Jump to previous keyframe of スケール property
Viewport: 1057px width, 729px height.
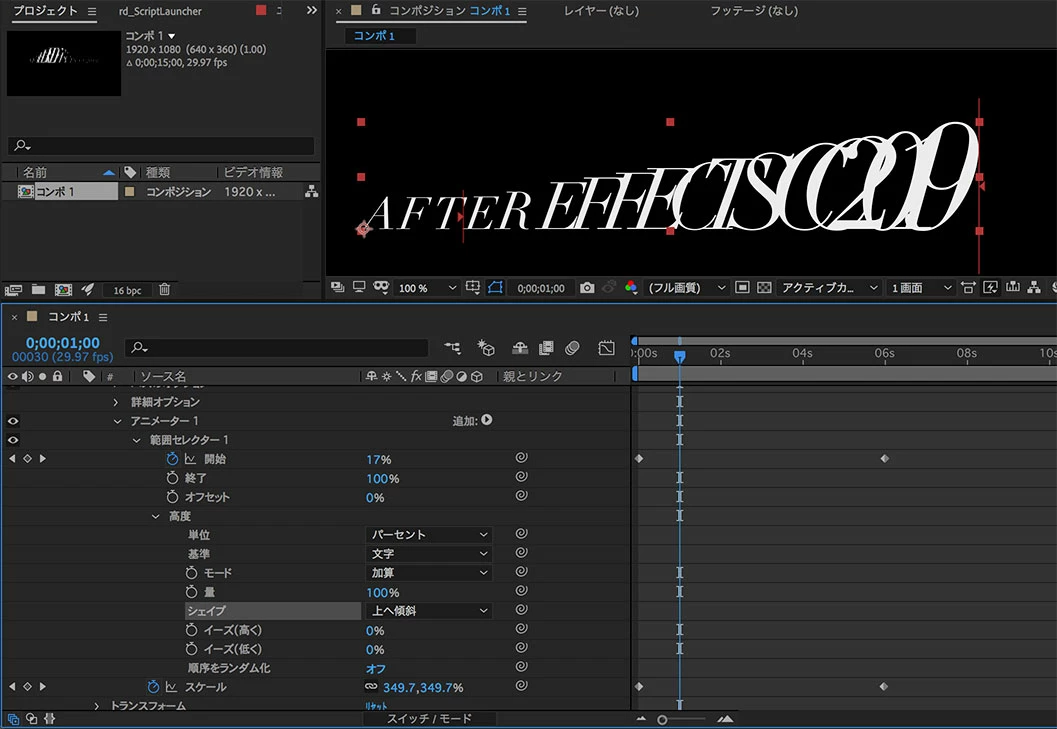click(x=11, y=687)
